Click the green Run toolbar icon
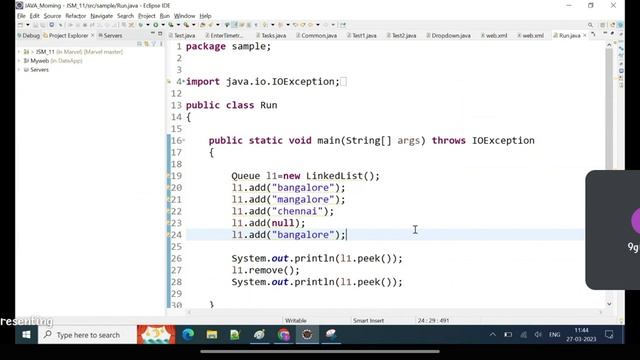The width and height of the screenshot is (640, 360). 156,25
